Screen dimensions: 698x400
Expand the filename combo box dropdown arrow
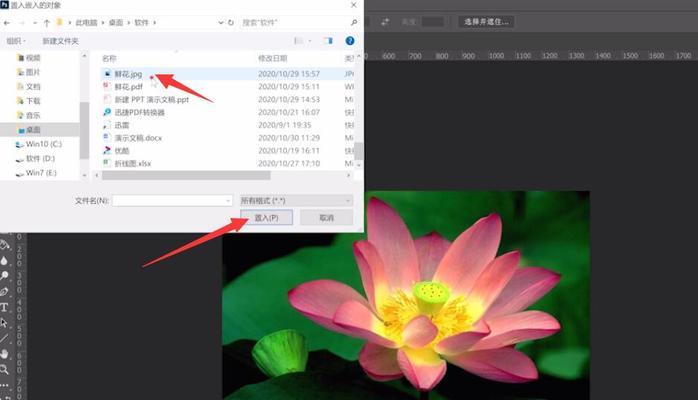click(228, 201)
